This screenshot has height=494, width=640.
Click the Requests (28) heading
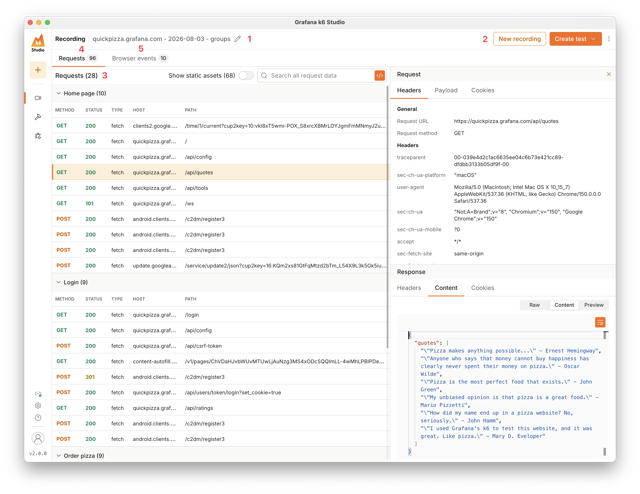76,76
